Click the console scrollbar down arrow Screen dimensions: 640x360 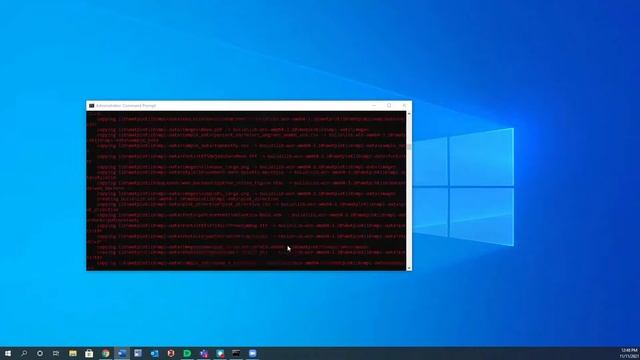pos(409,268)
